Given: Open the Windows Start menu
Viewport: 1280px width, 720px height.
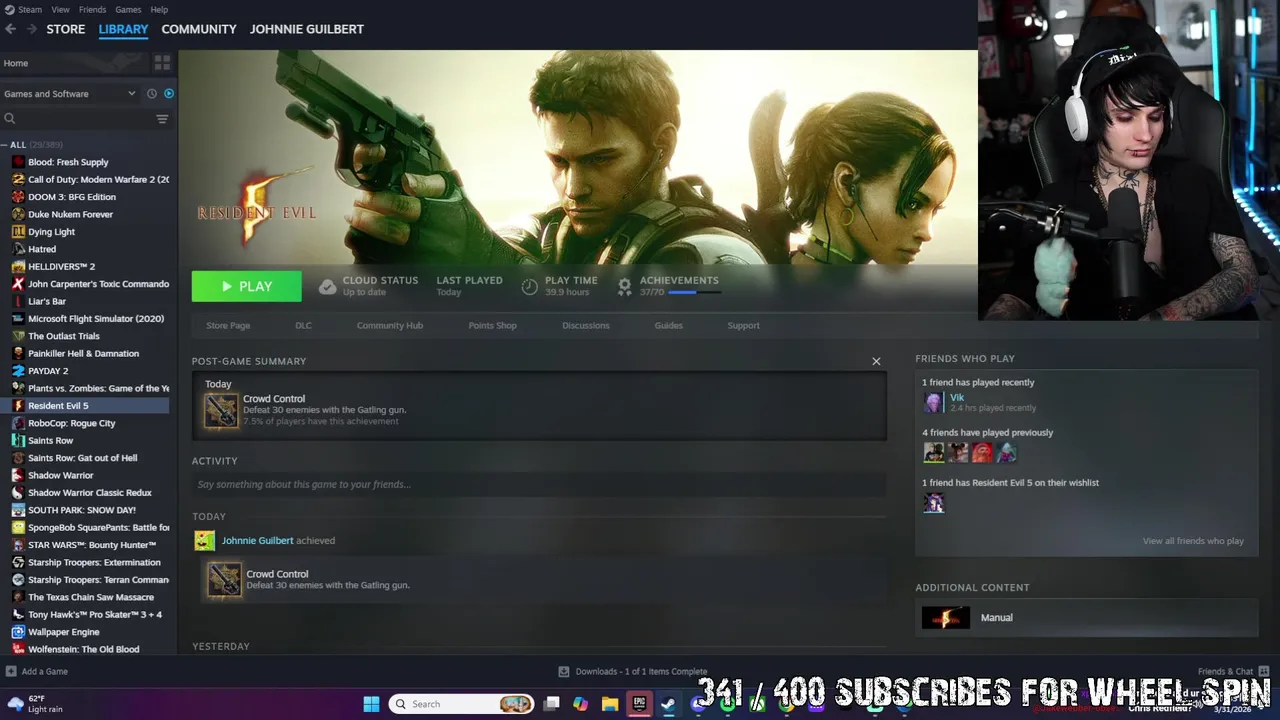Looking at the screenshot, I should coord(371,704).
